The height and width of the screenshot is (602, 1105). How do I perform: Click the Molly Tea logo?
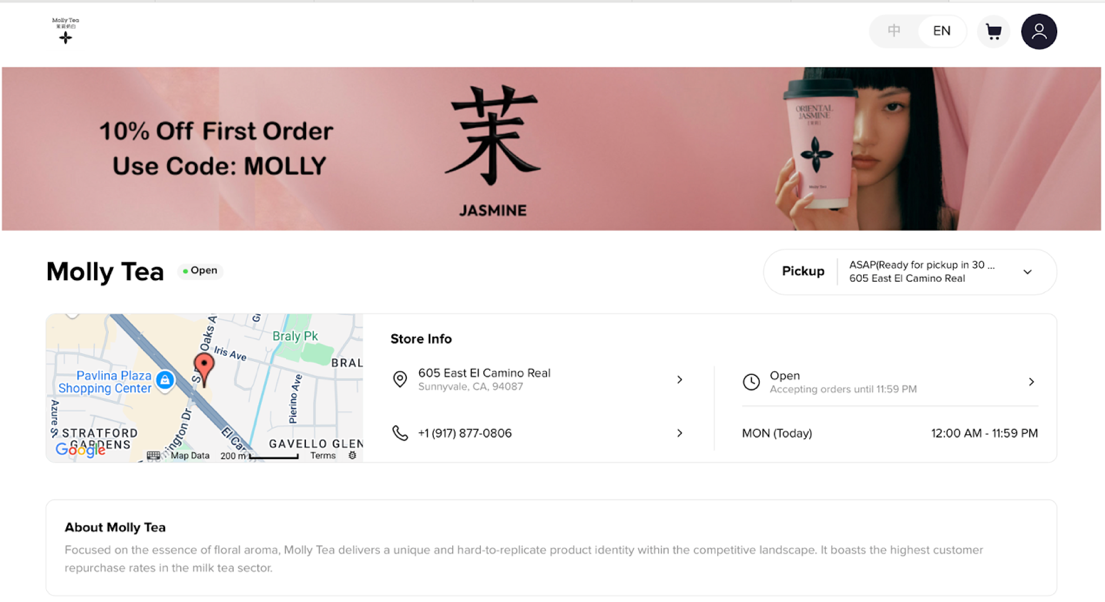pos(66,31)
